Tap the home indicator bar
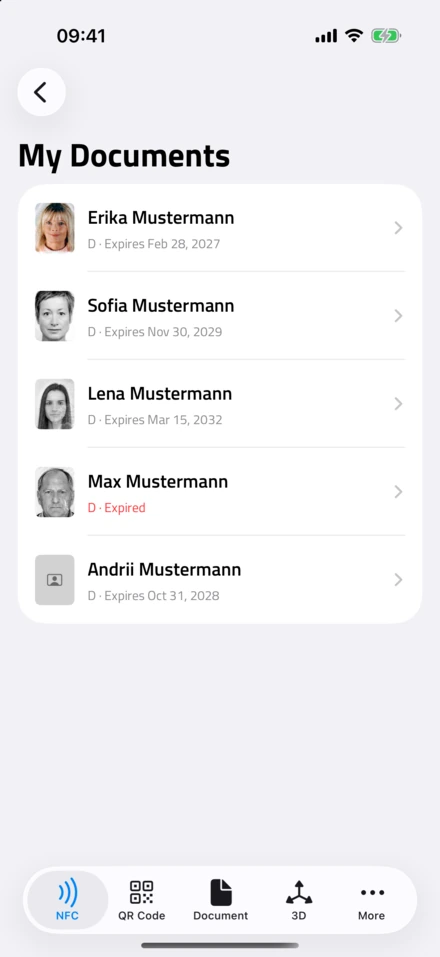 click(220, 945)
